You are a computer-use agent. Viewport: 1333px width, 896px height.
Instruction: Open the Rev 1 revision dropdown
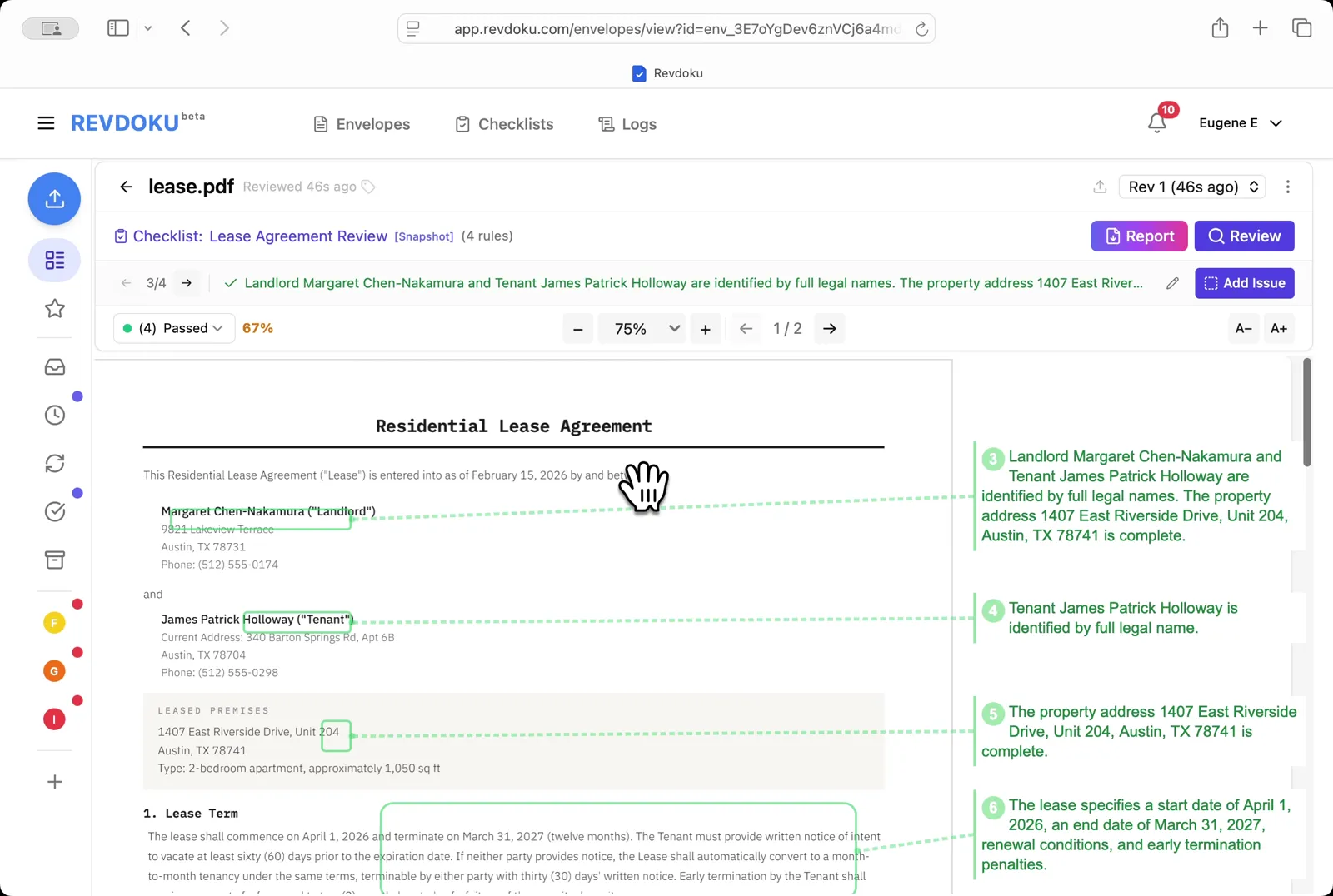click(x=1191, y=187)
